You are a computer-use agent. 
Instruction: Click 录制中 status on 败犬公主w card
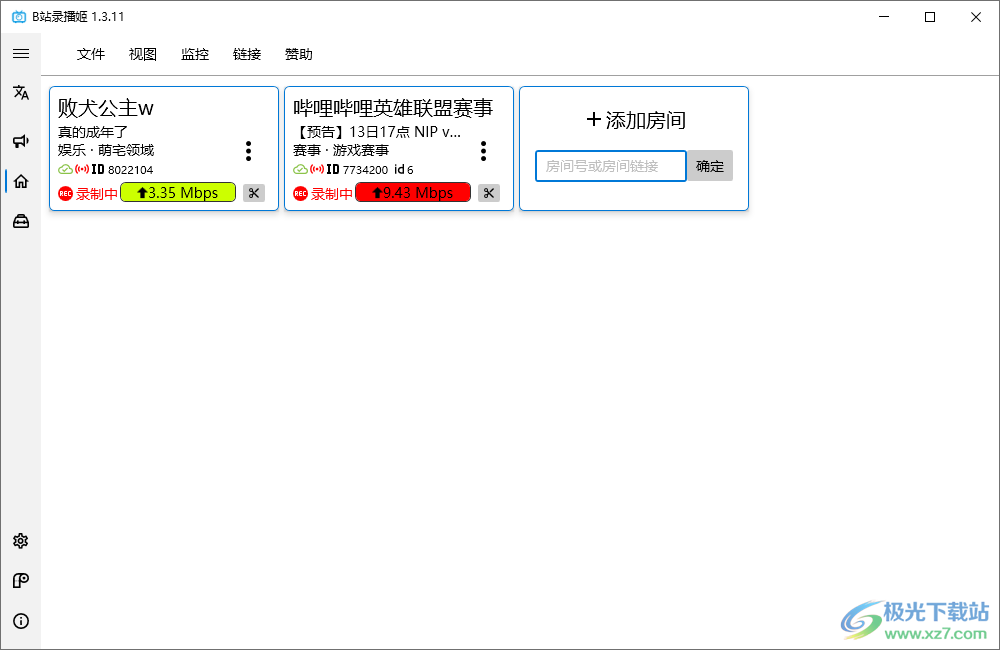point(97,193)
